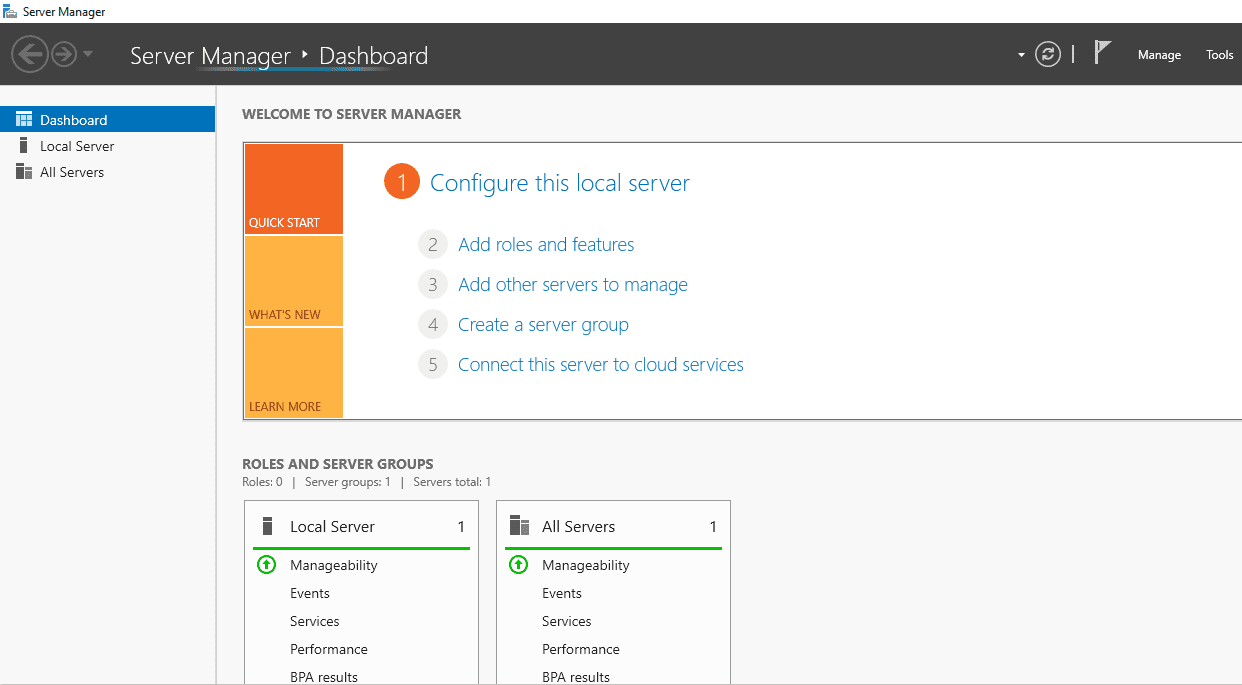Open the navigation history dropdown arrow

[x=88, y=54]
